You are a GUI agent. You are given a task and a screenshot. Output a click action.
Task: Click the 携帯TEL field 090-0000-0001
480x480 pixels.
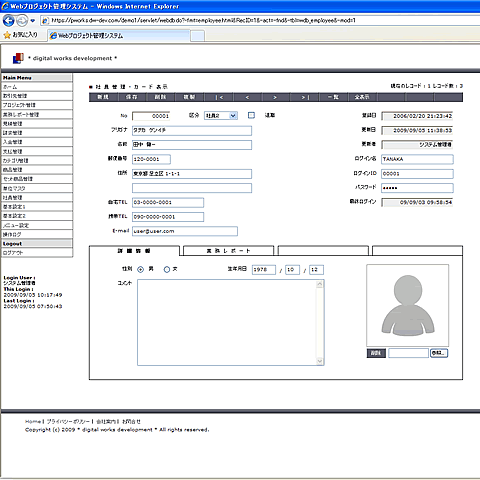[x=168, y=217]
